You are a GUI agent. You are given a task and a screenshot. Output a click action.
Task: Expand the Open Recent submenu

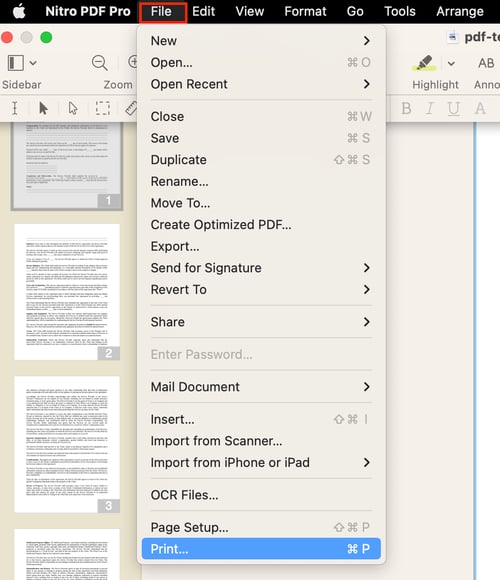pos(261,84)
